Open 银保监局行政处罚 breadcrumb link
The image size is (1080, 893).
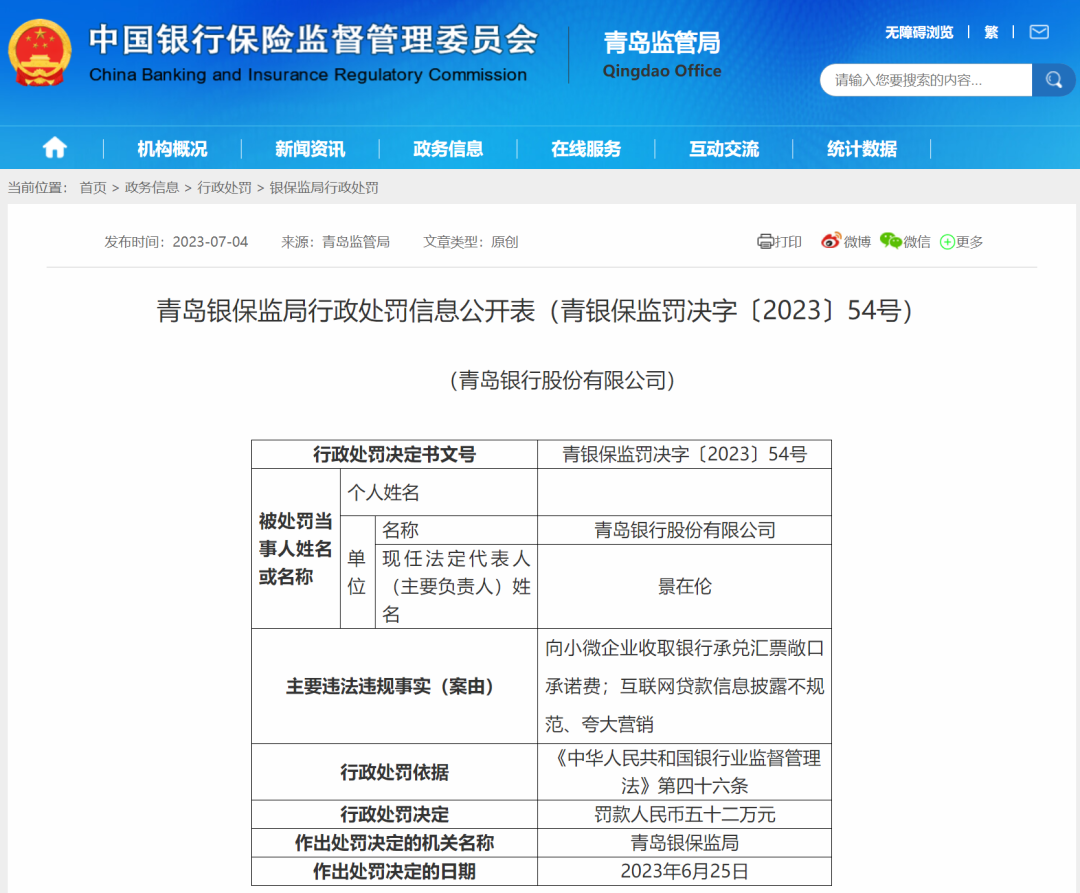pos(324,188)
